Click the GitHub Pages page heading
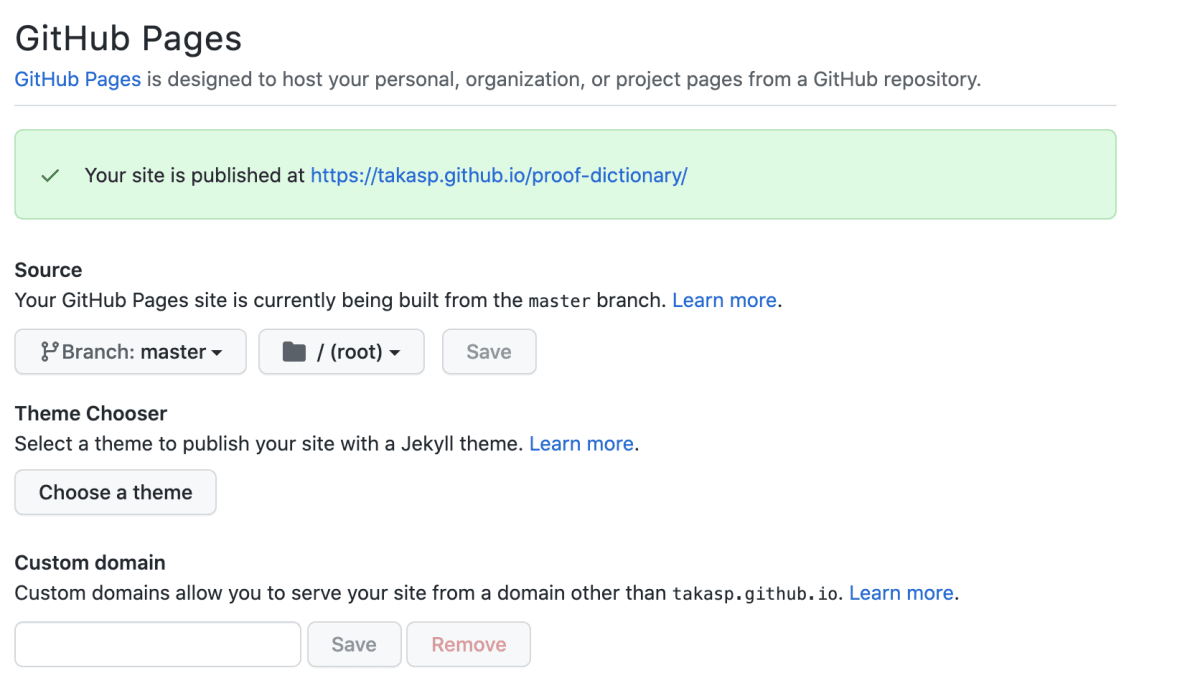 coord(128,38)
